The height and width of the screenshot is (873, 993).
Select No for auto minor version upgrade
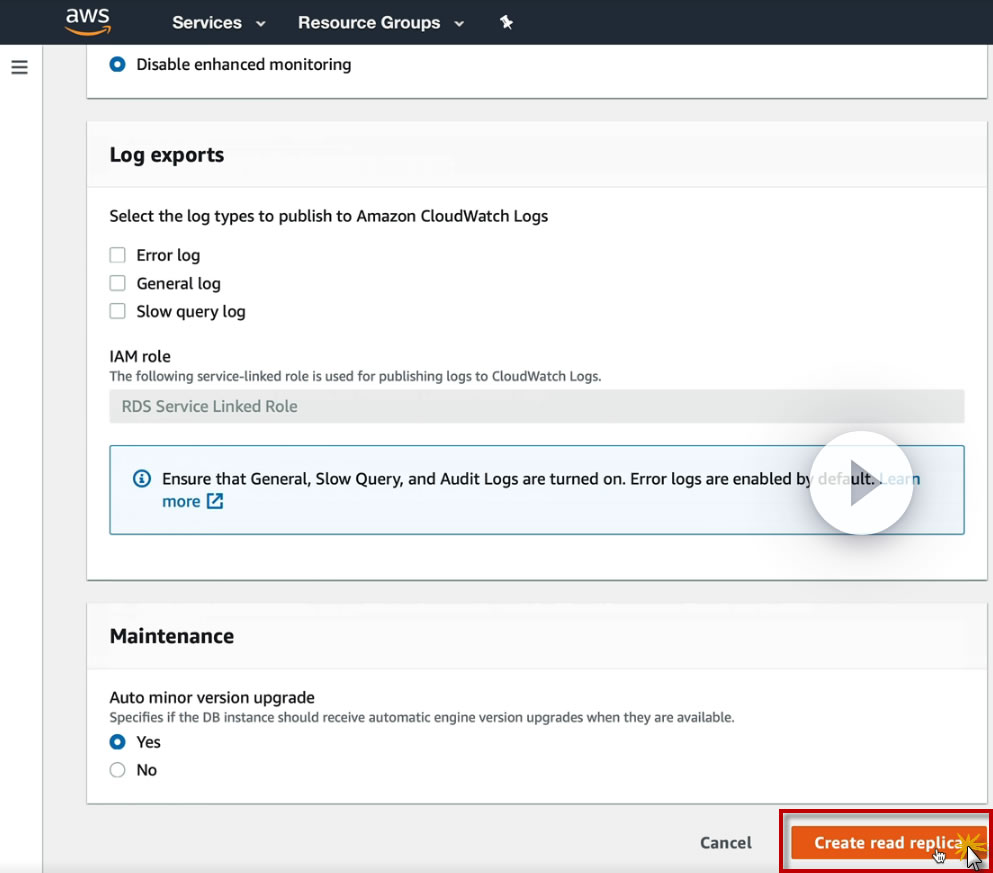(118, 770)
